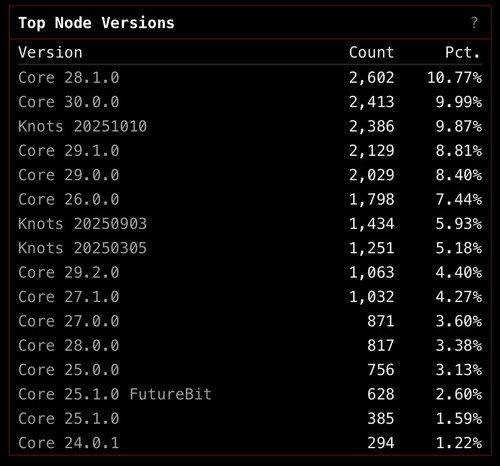The width and height of the screenshot is (500, 466).
Task: Select the Core 27.0.0 row label
Action: pyautogui.click(x=69, y=321)
